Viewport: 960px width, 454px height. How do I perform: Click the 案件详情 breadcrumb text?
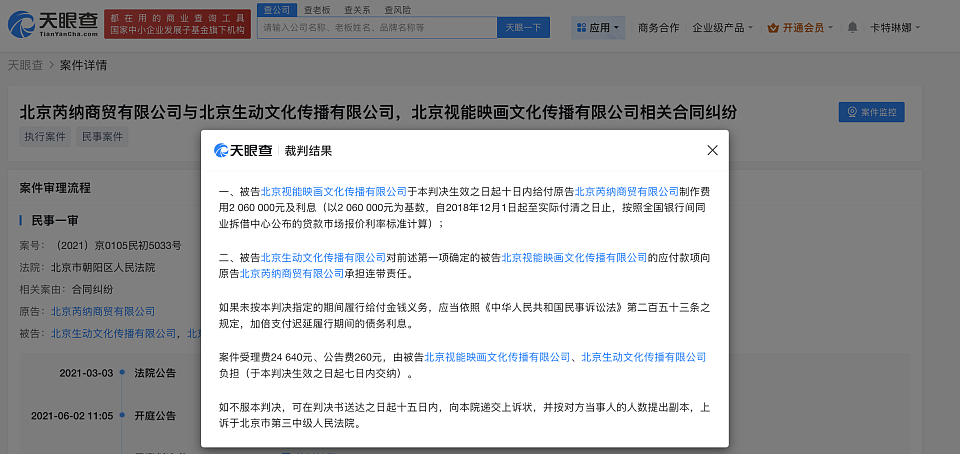click(84, 65)
